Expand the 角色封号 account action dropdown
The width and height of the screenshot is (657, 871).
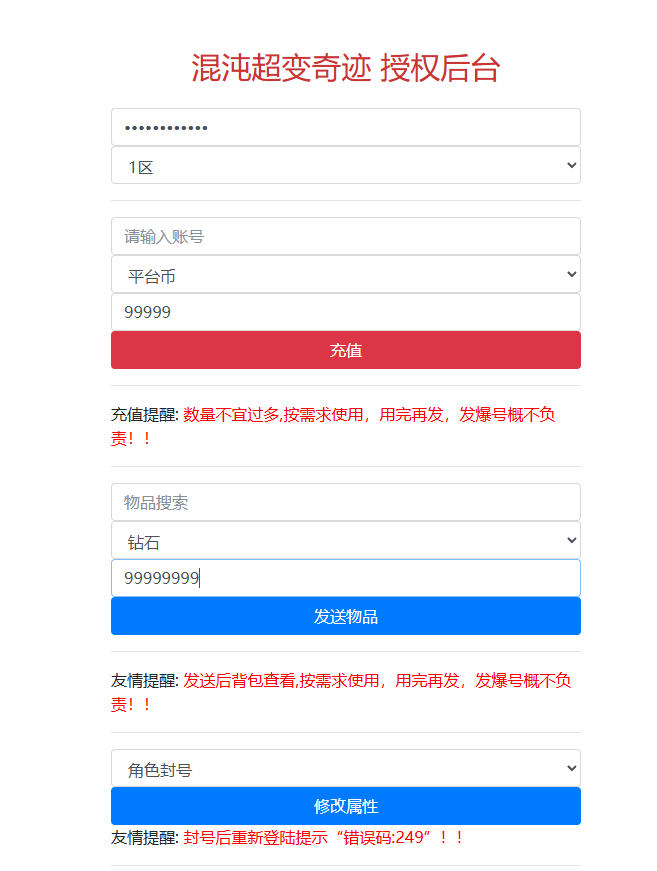pos(345,768)
